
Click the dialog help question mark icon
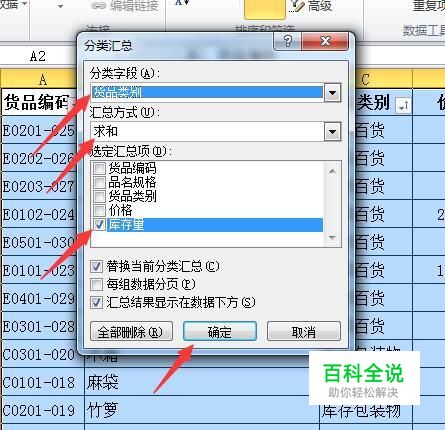(288, 41)
